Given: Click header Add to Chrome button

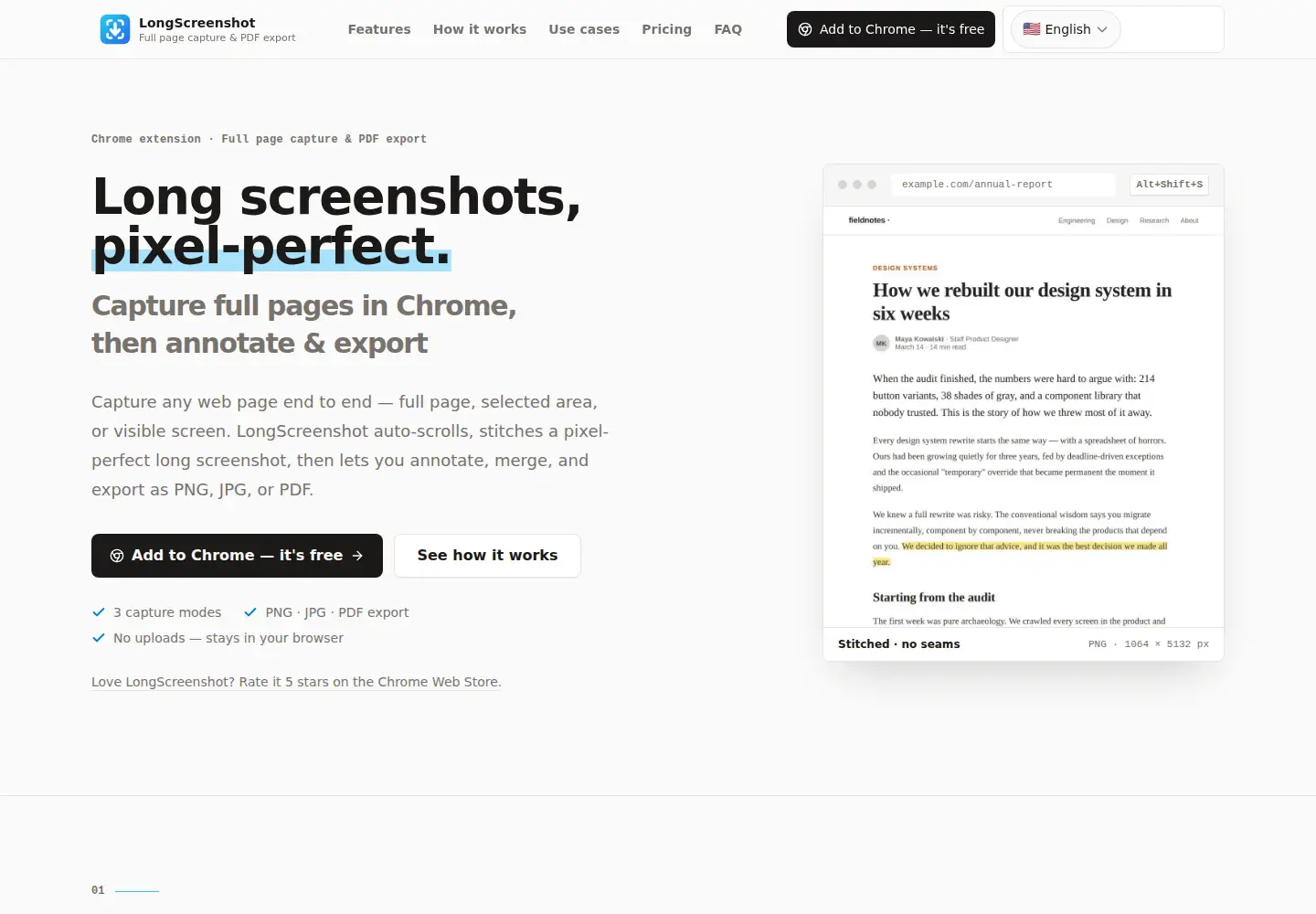Looking at the screenshot, I should click(x=891, y=29).
